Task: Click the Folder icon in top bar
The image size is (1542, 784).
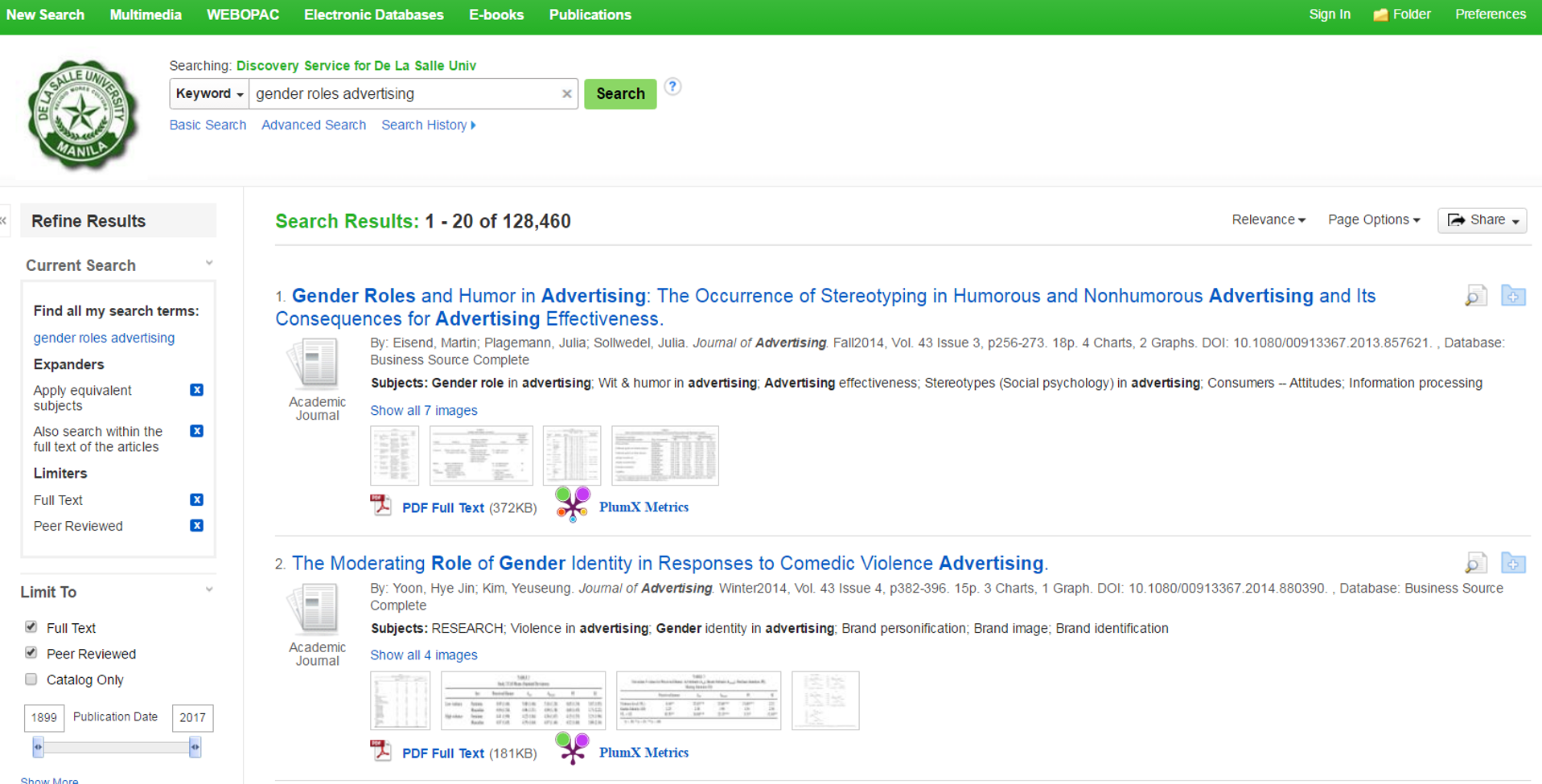Action: [1380, 15]
